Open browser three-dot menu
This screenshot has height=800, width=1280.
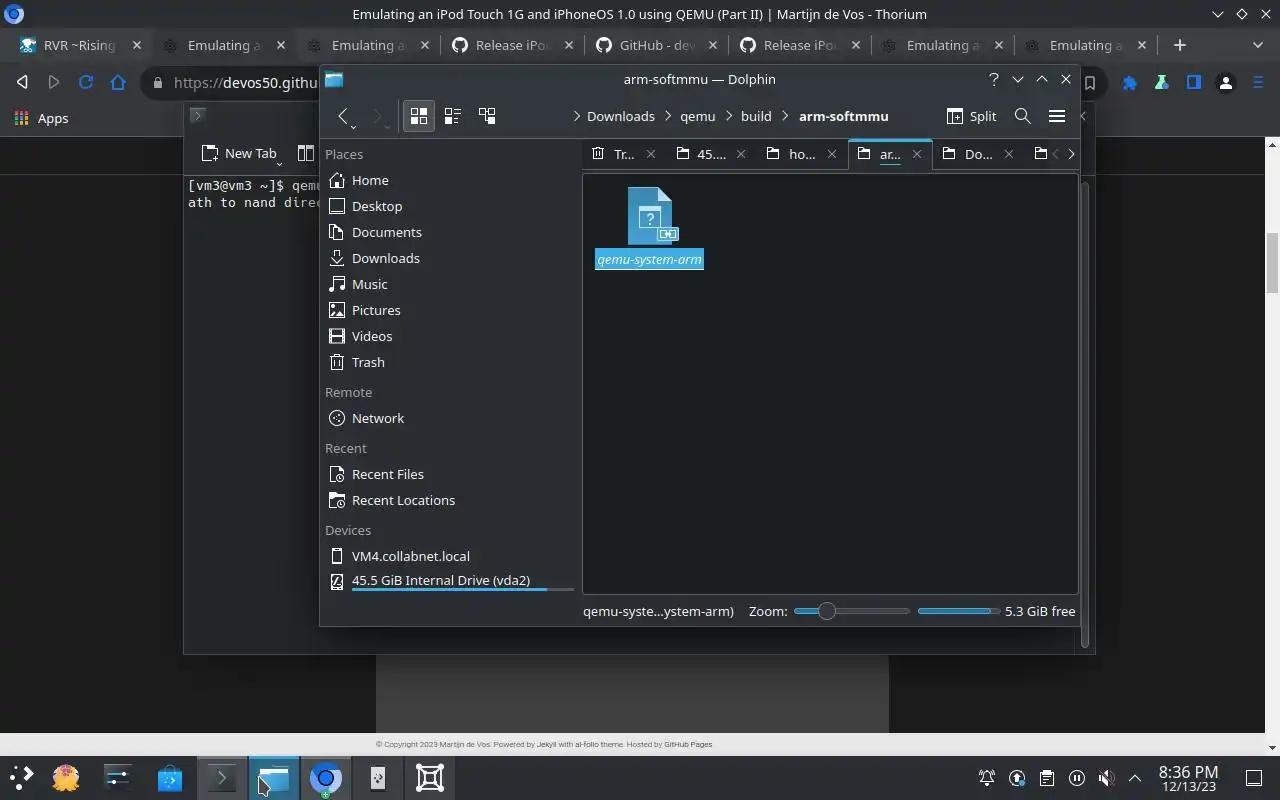[1257, 83]
